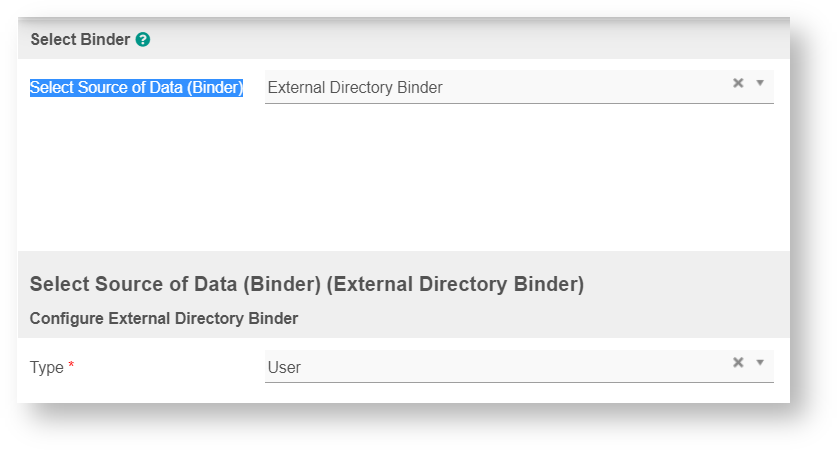This screenshot has height=451, width=838.
Task: Click the "External Directory Binder" text in the first field
Action: pyautogui.click(x=355, y=88)
